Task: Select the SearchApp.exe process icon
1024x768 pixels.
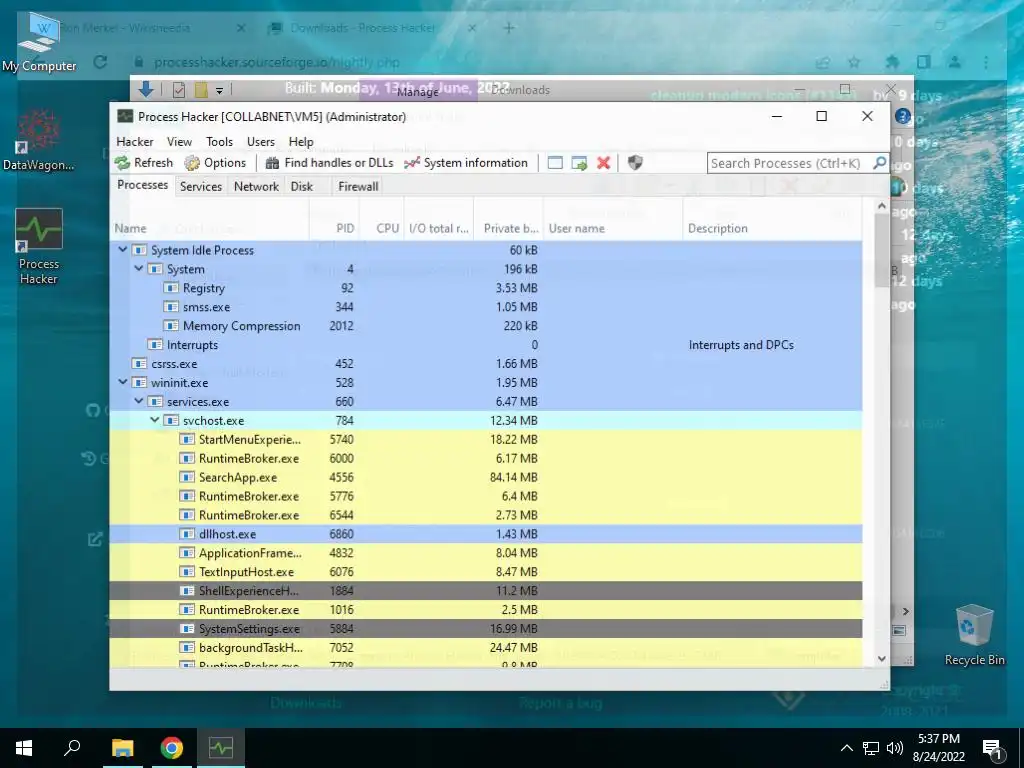Action: click(x=187, y=477)
